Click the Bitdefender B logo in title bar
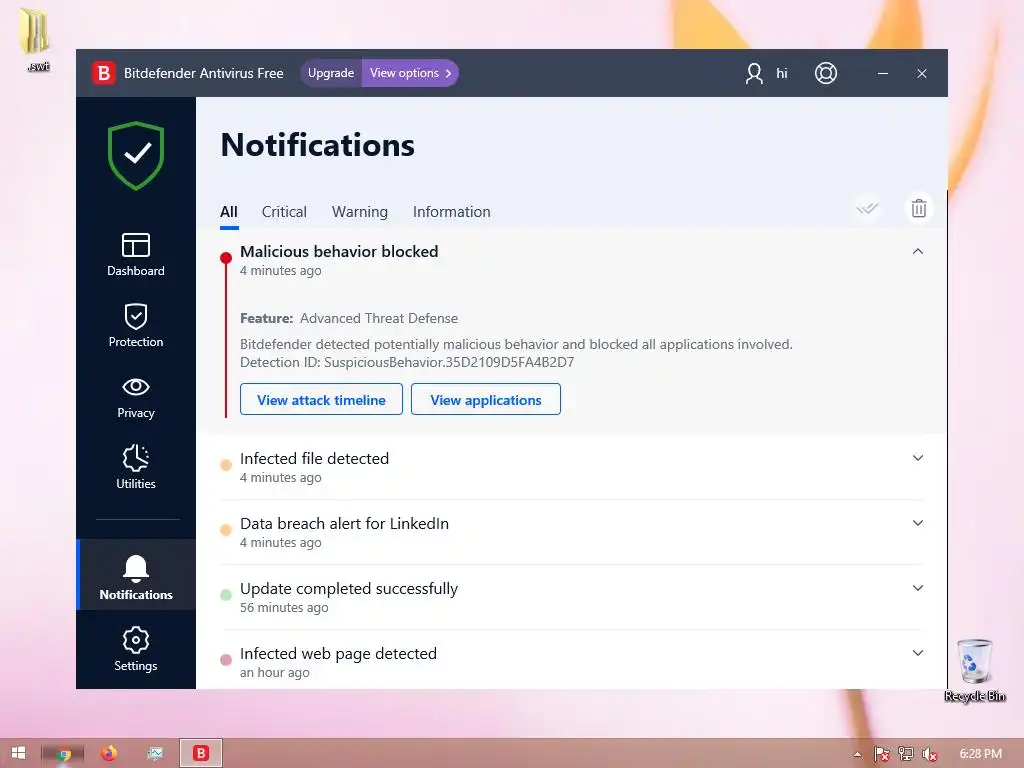The height and width of the screenshot is (768, 1024). [104, 73]
